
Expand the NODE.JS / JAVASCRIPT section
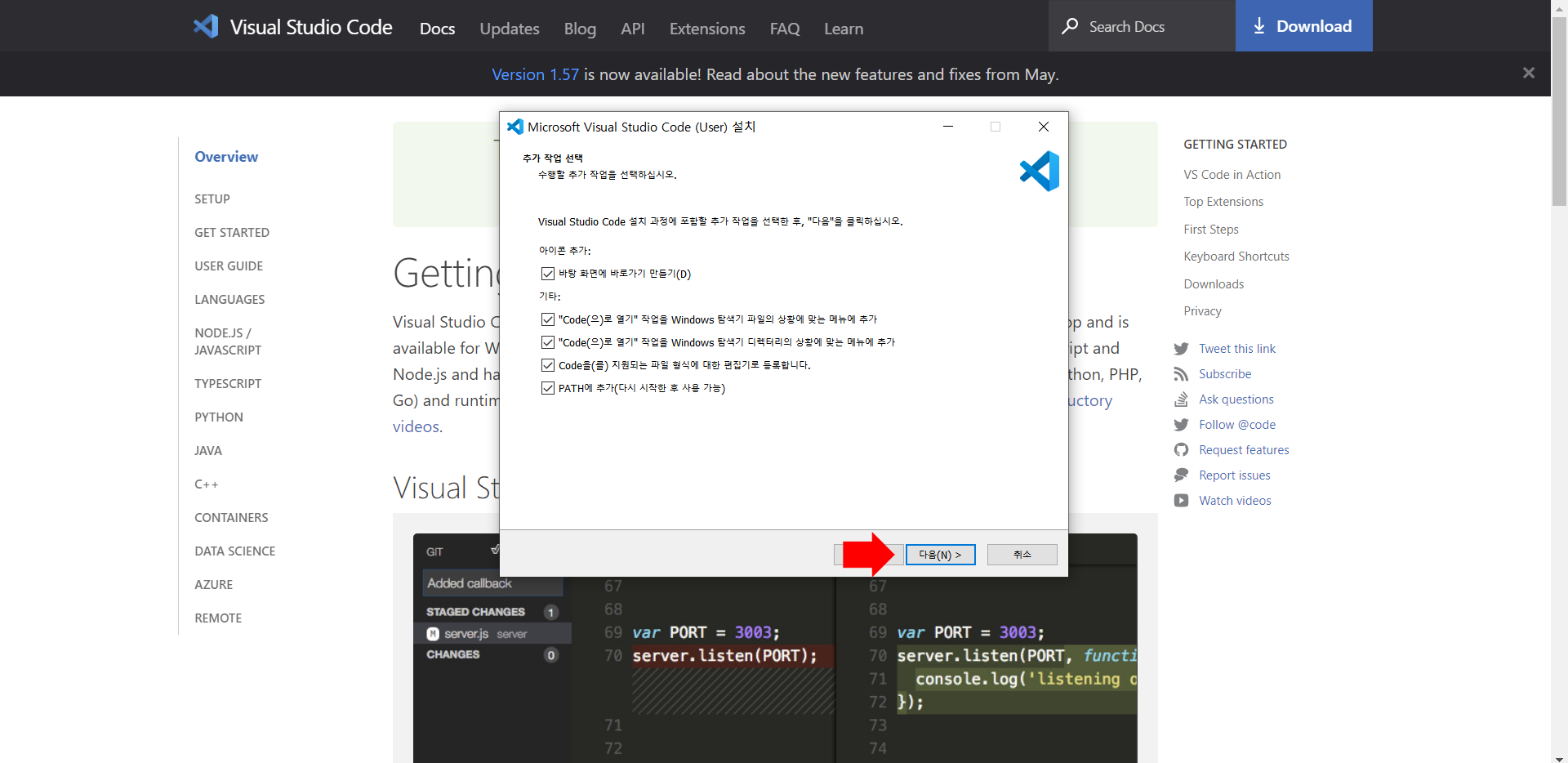[x=228, y=341]
